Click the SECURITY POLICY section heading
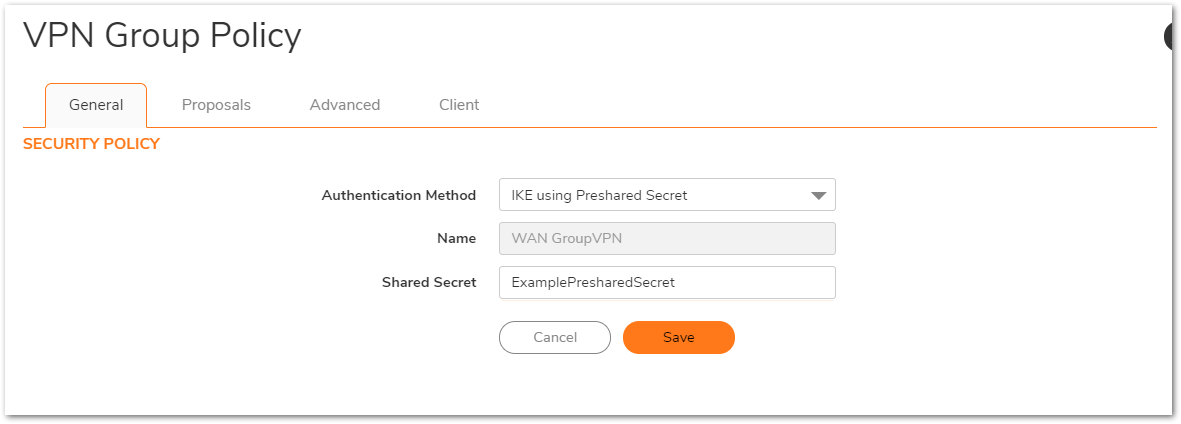The height and width of the screenshot is (424, 1181). pyautogui.click(x=91, y=144)
